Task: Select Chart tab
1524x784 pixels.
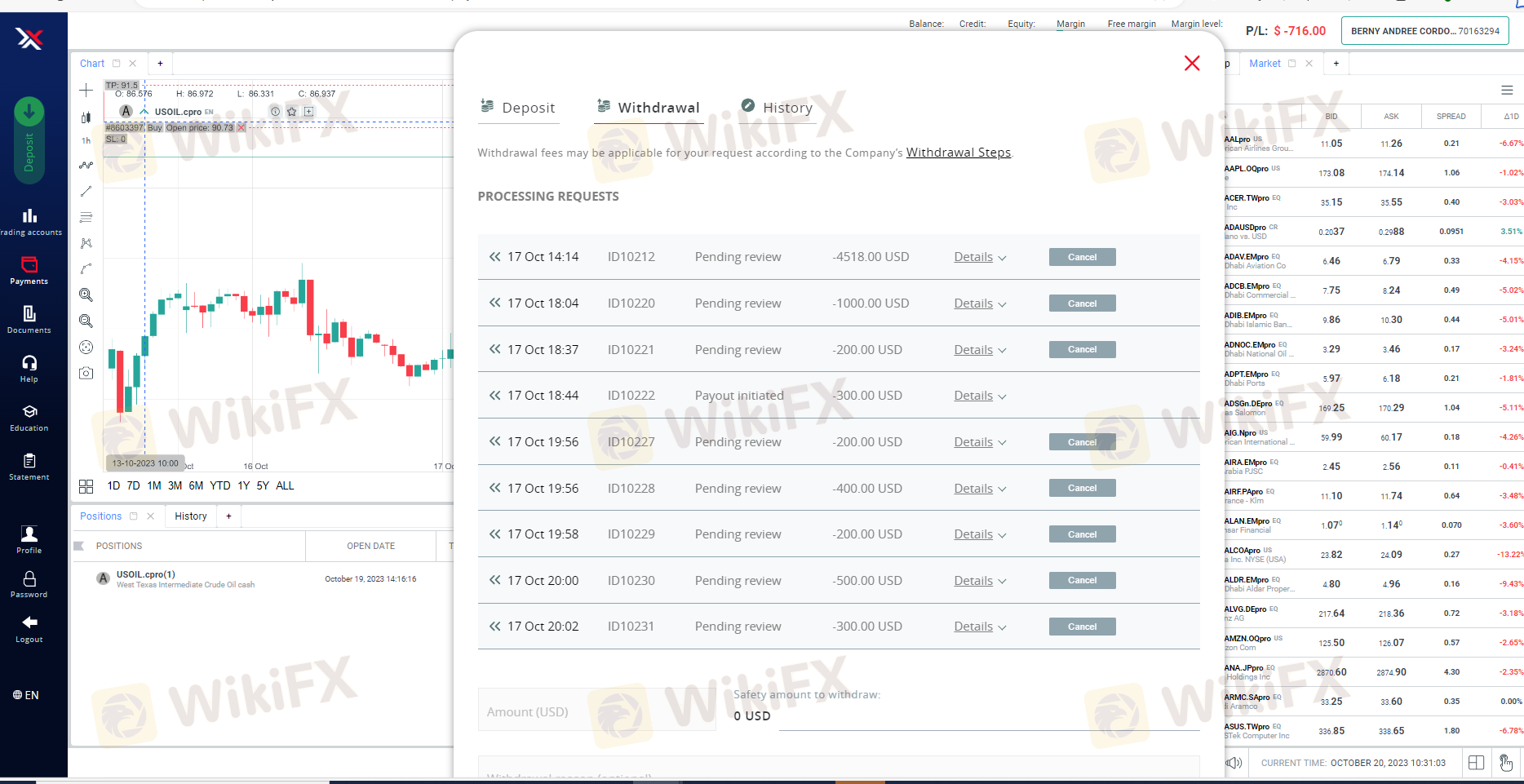Action: (92, 64)
